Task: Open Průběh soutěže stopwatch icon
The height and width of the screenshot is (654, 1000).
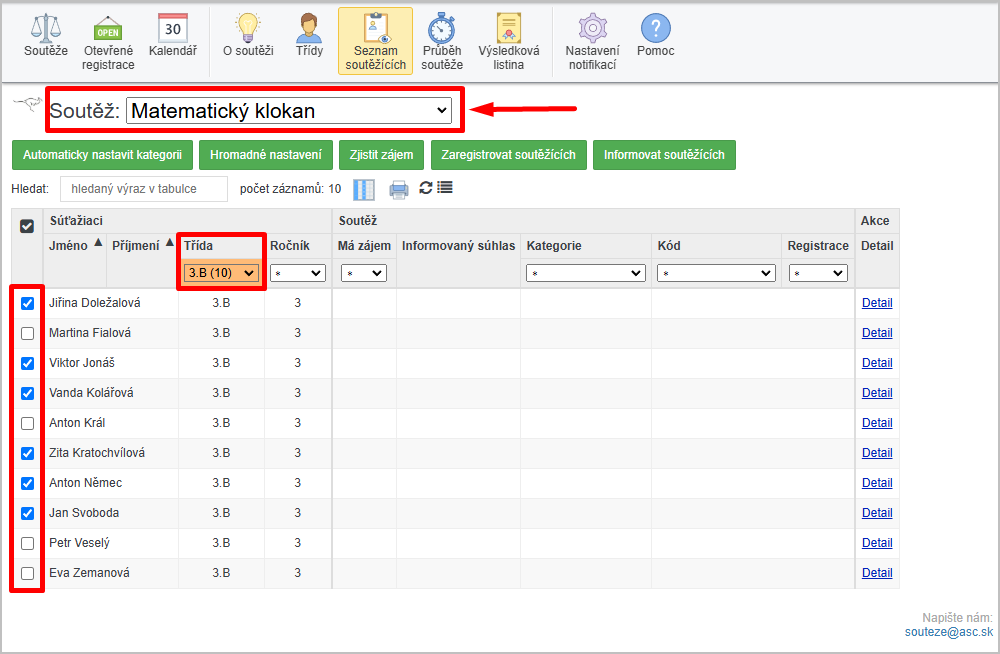Action: pos(441,28)
